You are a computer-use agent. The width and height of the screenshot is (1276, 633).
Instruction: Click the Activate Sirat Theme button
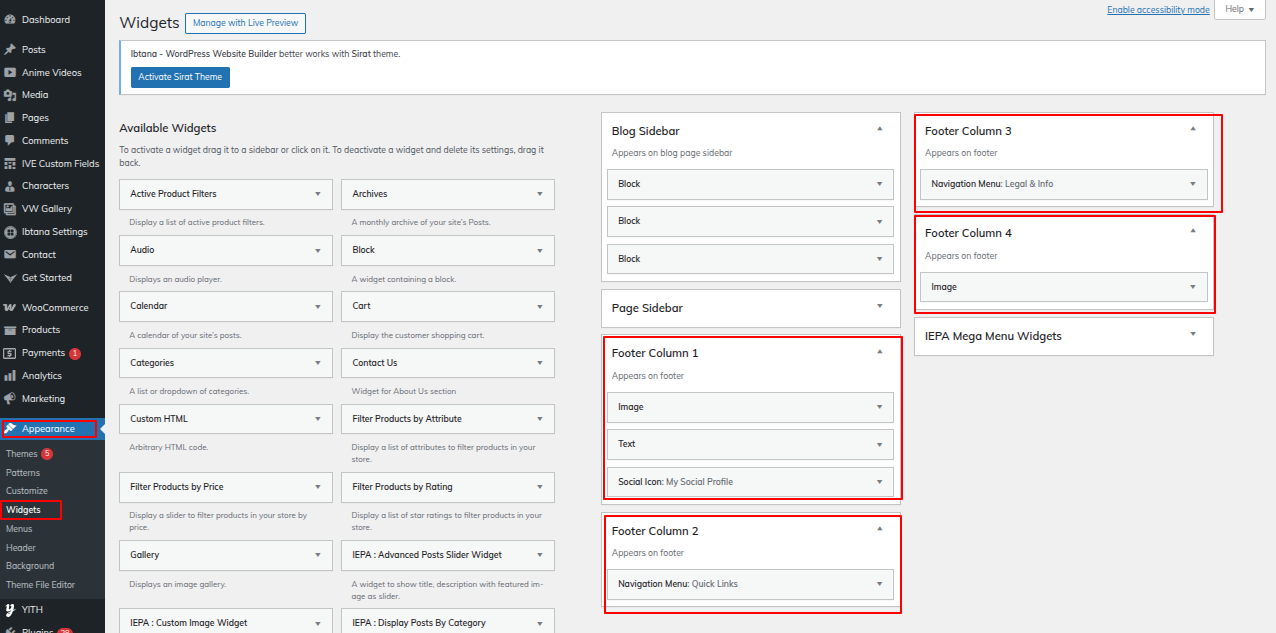180,77
